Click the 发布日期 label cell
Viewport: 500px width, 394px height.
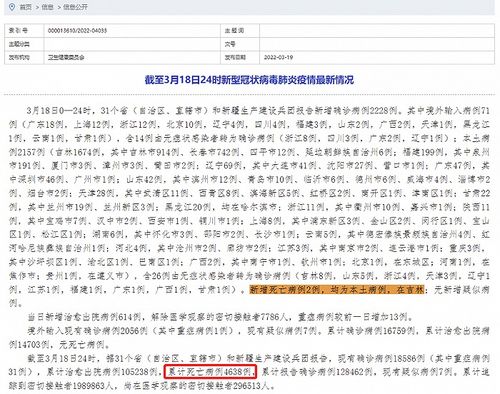[x=240, y=57]
